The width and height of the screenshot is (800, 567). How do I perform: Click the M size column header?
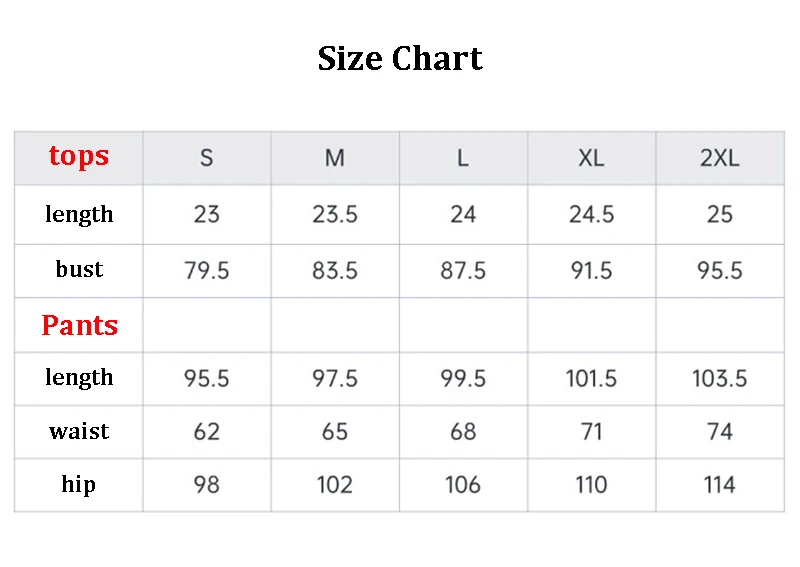point(335,158)
